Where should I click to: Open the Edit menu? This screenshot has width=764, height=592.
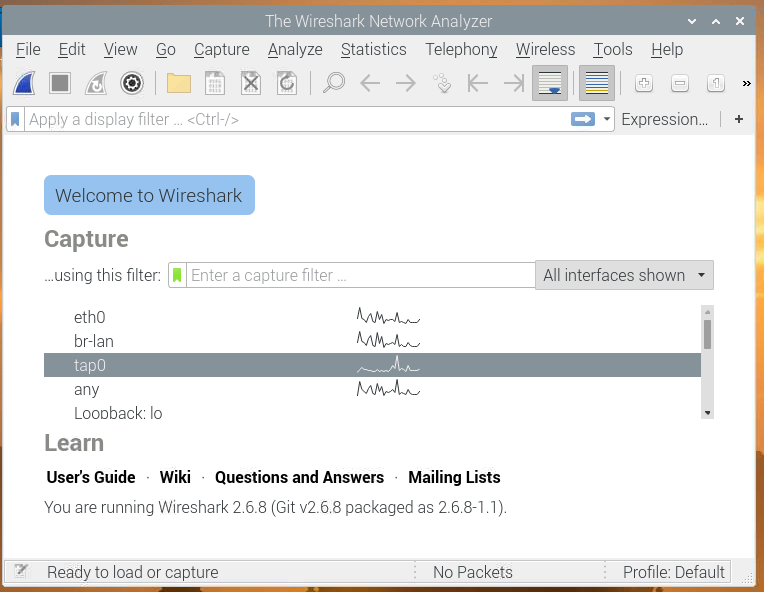(72, 49)
